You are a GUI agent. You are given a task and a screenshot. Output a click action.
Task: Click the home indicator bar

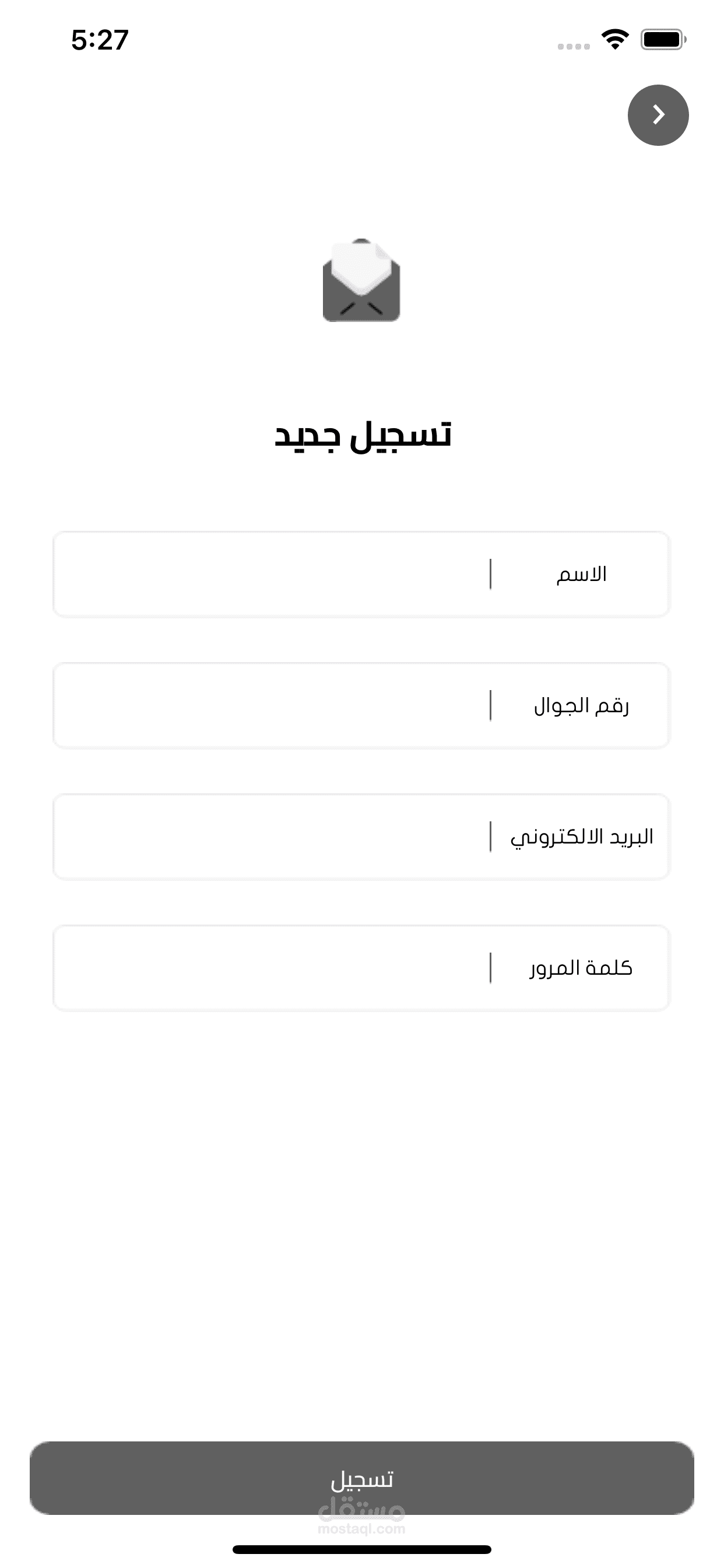click(x=361, y=1549)
